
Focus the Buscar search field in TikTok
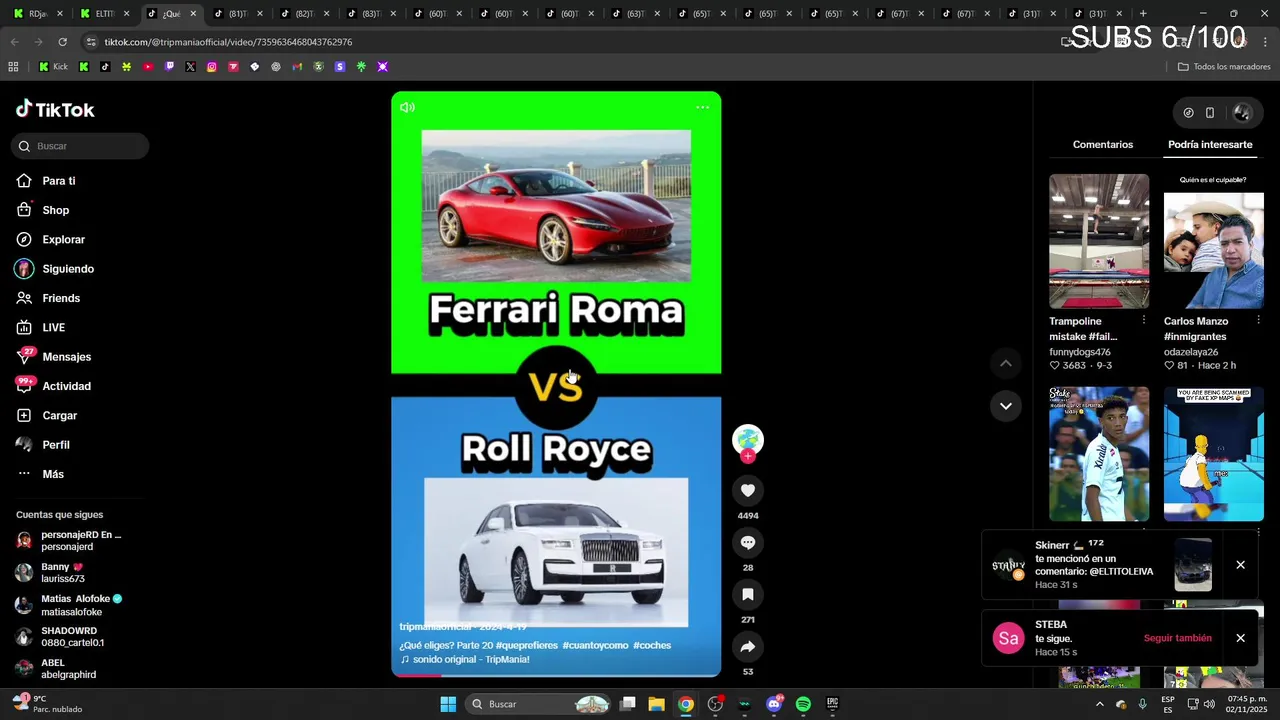click(80, 146)
